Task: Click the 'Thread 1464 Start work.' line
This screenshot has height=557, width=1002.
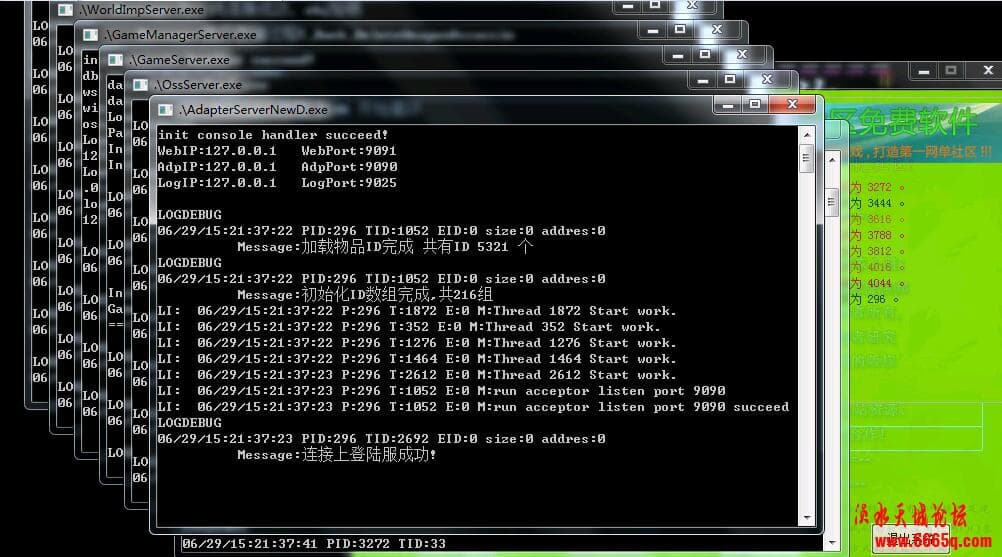Action: (417, 359)
